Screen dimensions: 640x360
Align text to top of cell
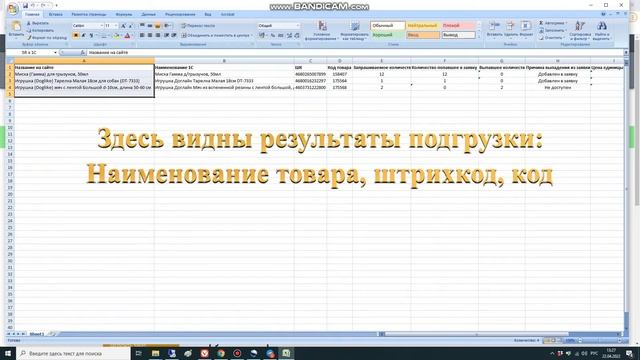tap(142, 26)
